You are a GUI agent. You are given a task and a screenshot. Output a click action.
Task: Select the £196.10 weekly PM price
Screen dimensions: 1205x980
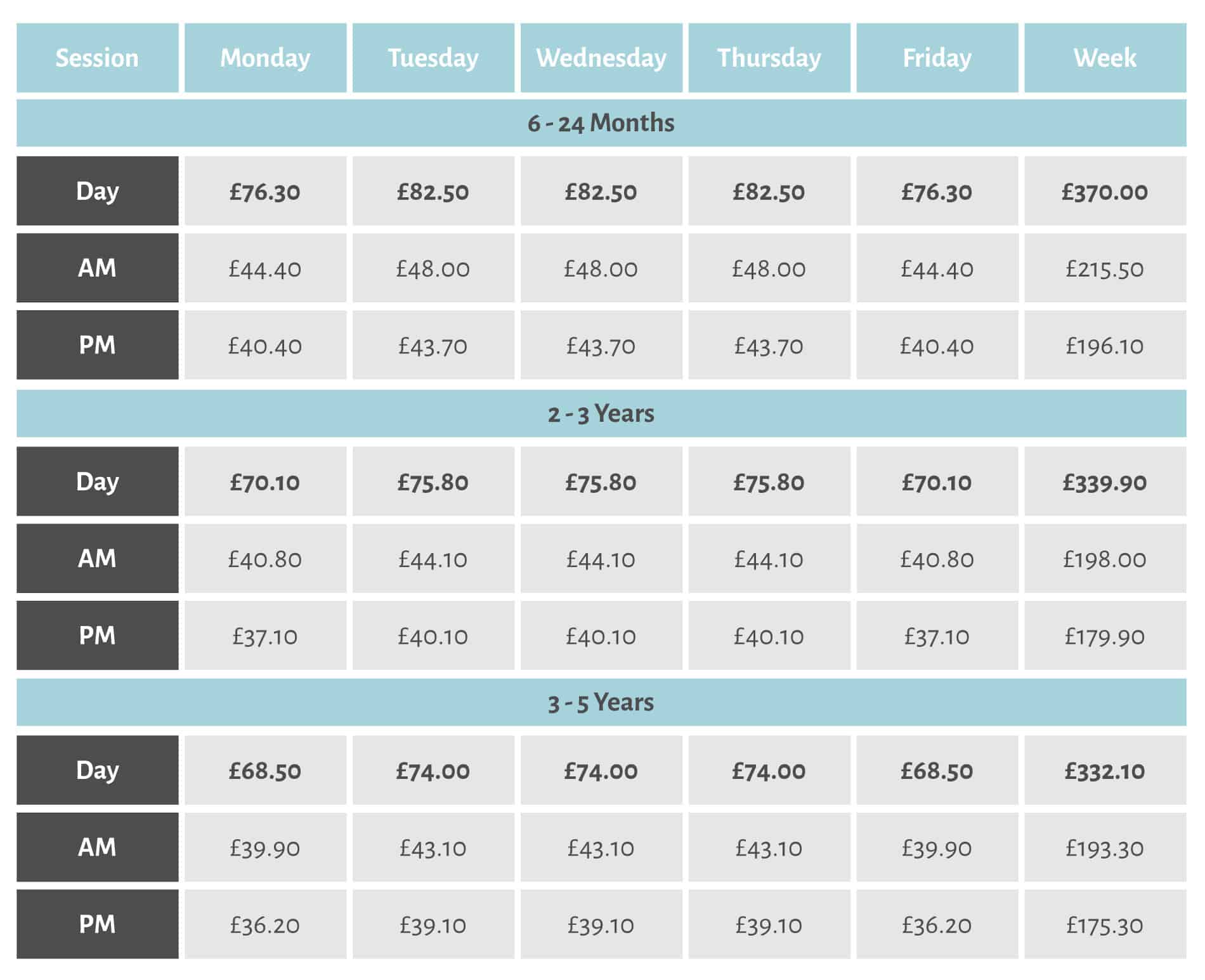click(1105, 345)
